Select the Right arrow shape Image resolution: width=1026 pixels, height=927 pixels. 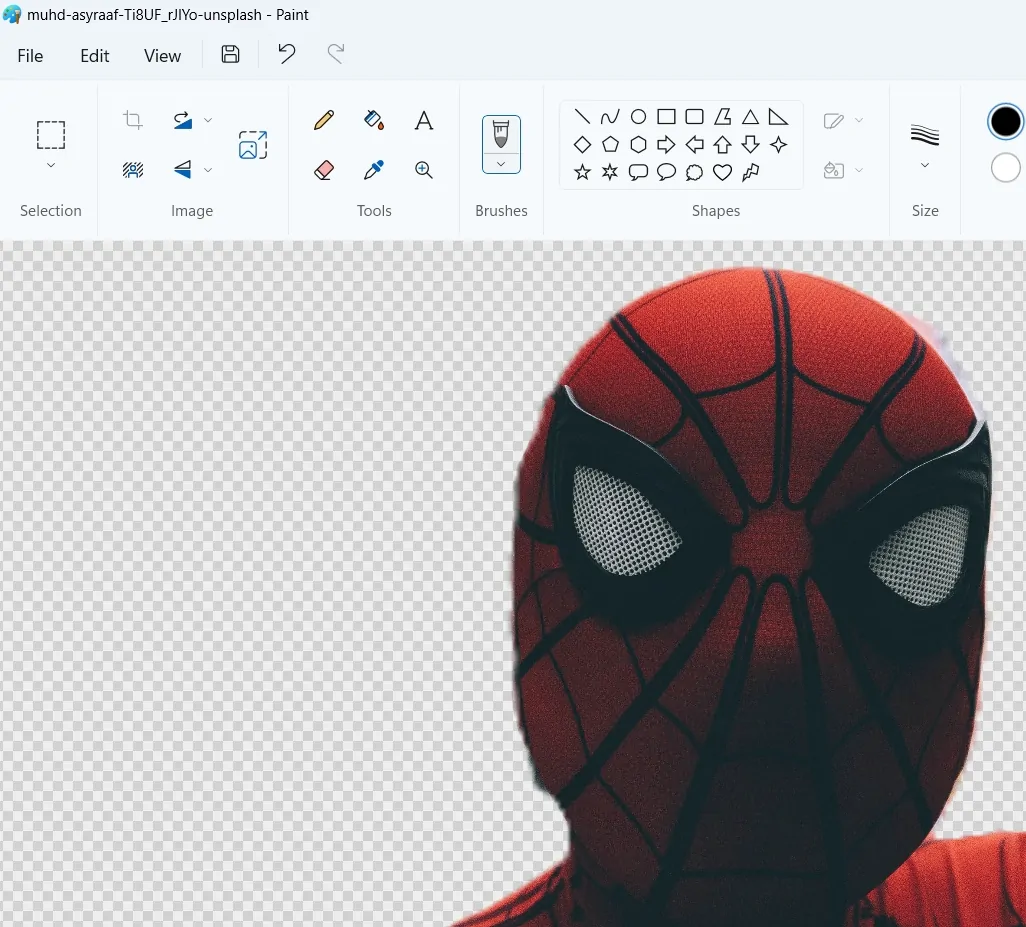point(666,144)
